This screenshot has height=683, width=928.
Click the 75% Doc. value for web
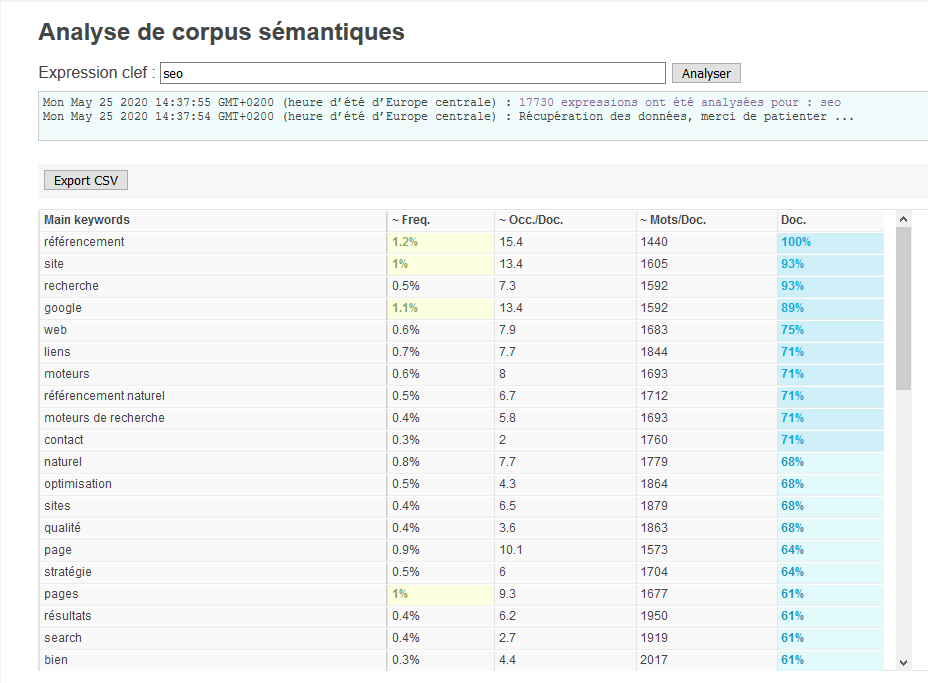(x=792, y=330)
